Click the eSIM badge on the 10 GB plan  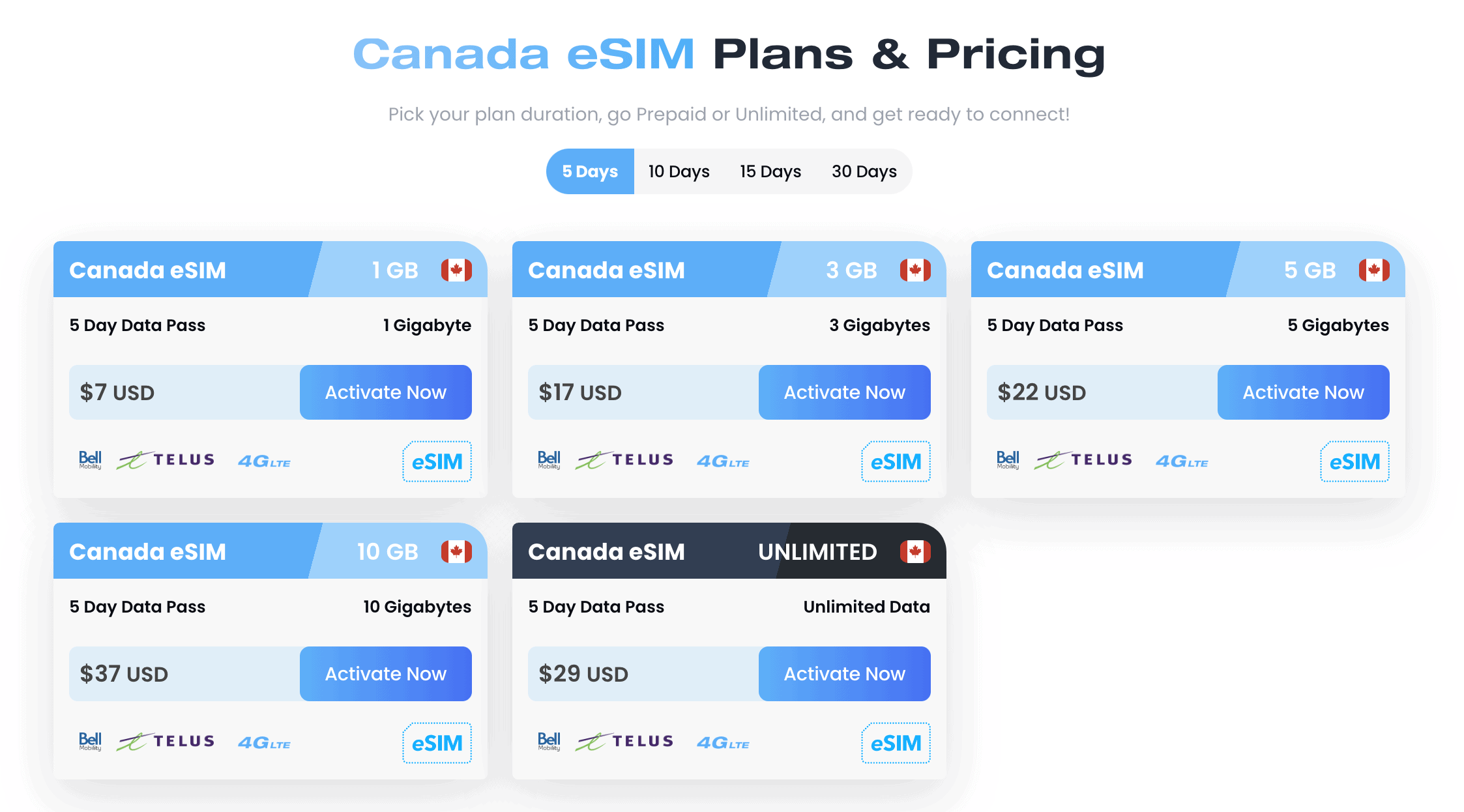coord(437,742)
